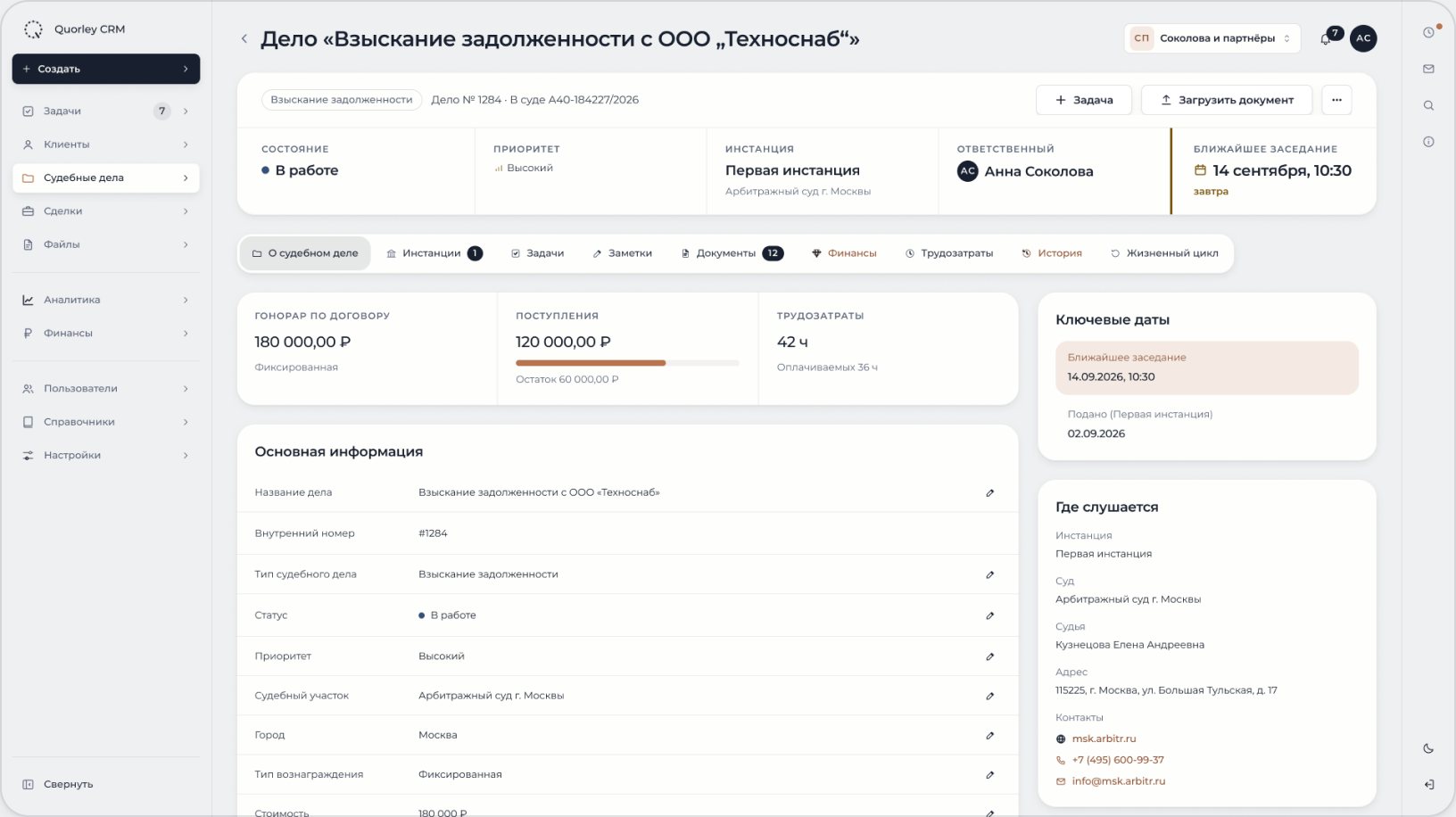Viewport: 1456px width, 817px height.
Task: Collapse the sidebar with 'Свернуть'
Action: [106, 785]
